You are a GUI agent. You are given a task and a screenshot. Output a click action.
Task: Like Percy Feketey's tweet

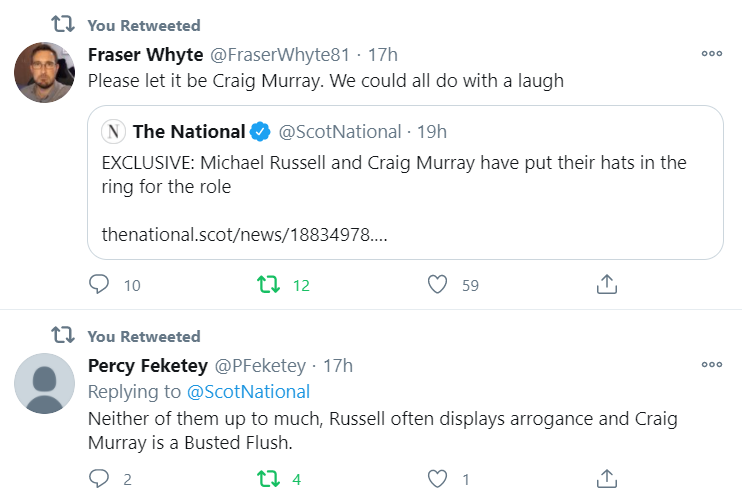click(x=437, y=478)
